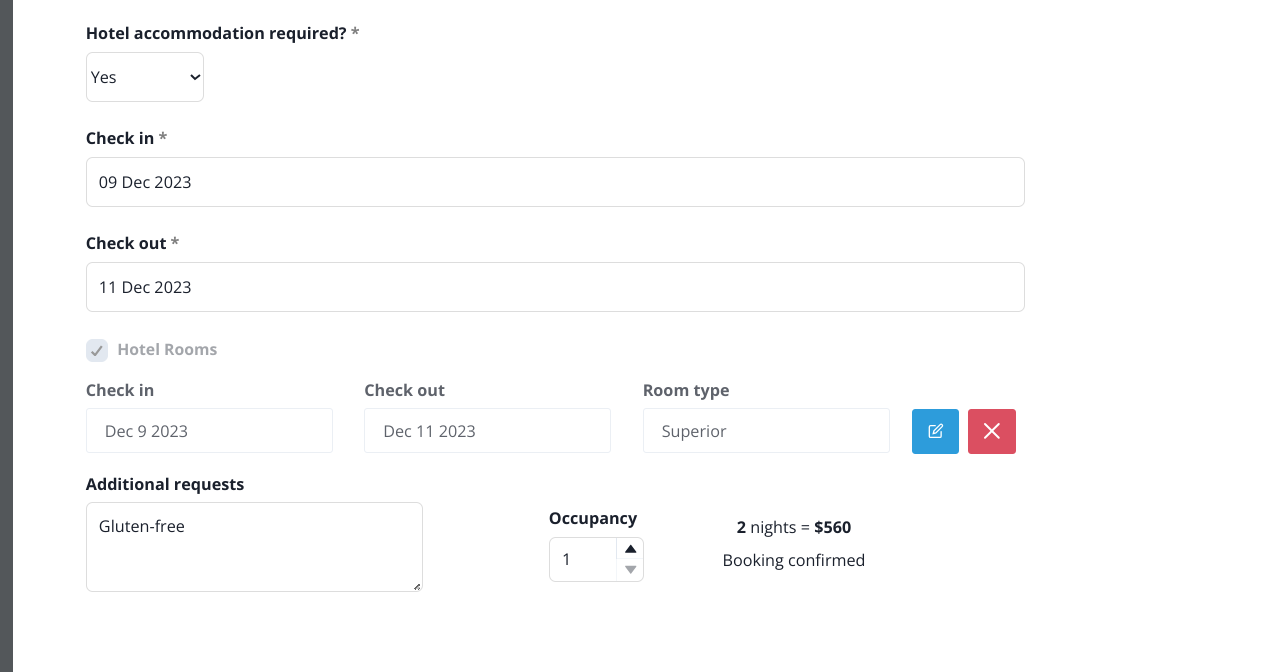Image resolution: width=1281 pixels, height=672 pixels.
Task: Select the room Check out field Dec 11 2023
Action: click(487, 431)
